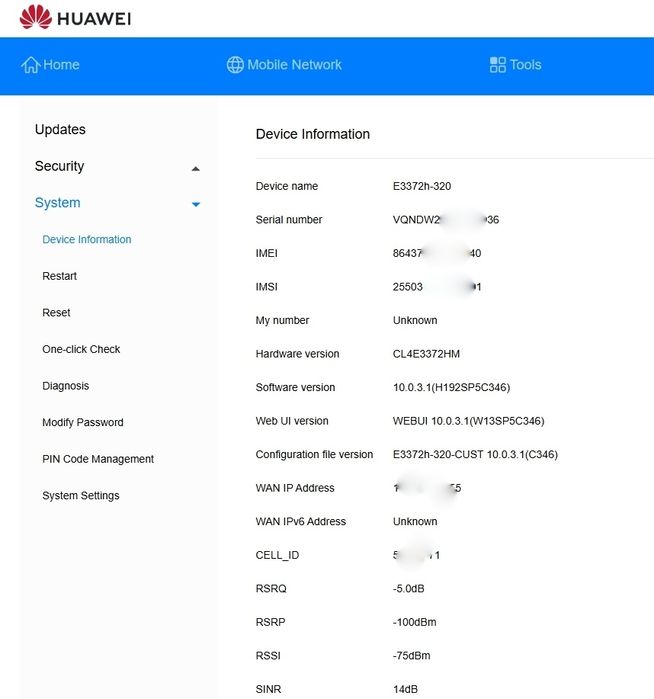Click the My number Unknown value
654x699 pixels.
pyautogui.click(x=415, y=320)
